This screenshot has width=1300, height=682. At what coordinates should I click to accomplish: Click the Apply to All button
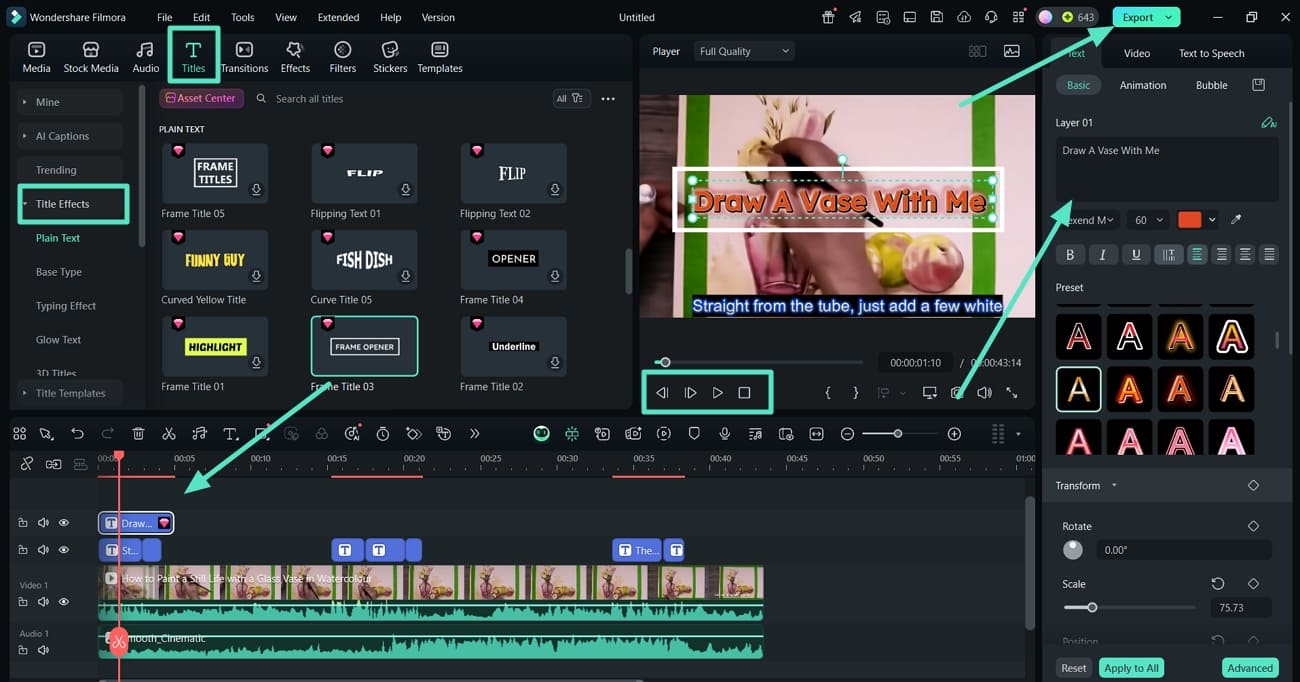click(x=1131, y=668)
